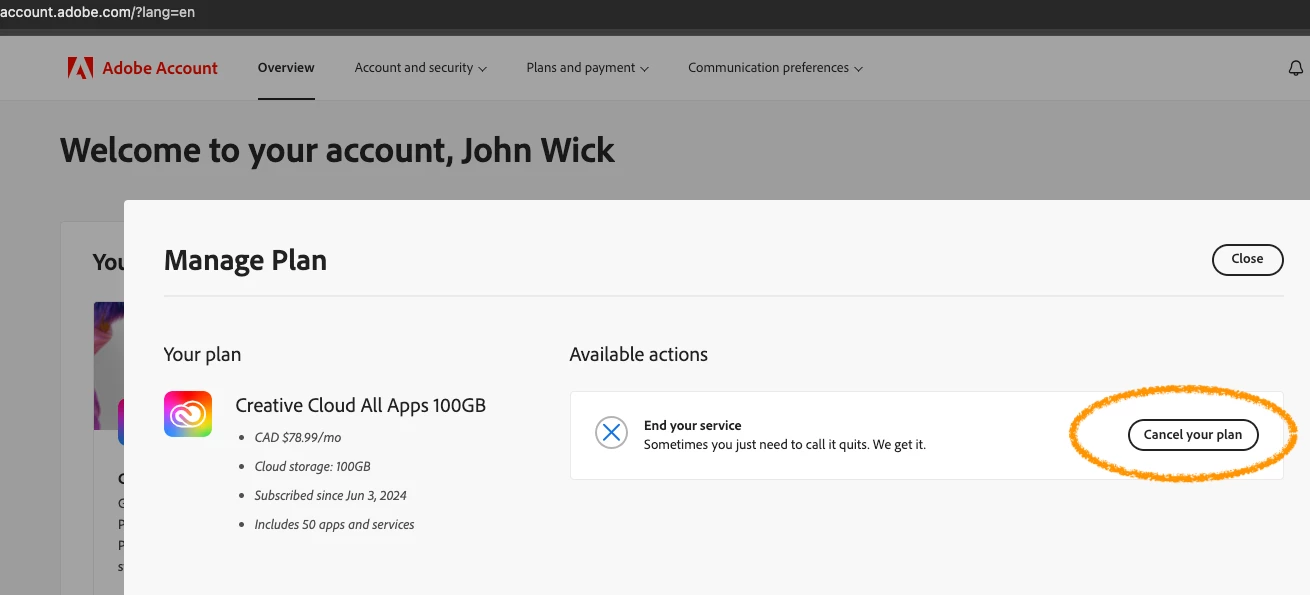Select the CAD $78.99/mo price text

pyautogui.click(x=298, y=437)
